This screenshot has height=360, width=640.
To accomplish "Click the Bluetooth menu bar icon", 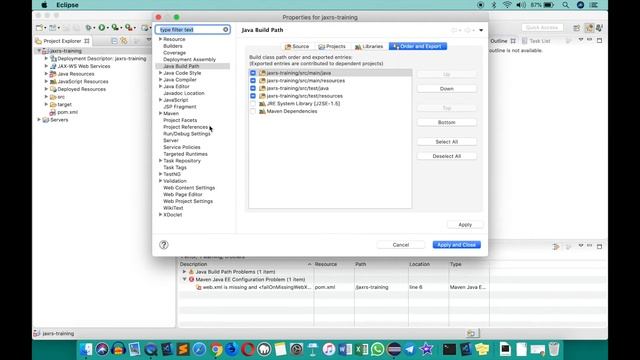I will click(x=493, y=5).
